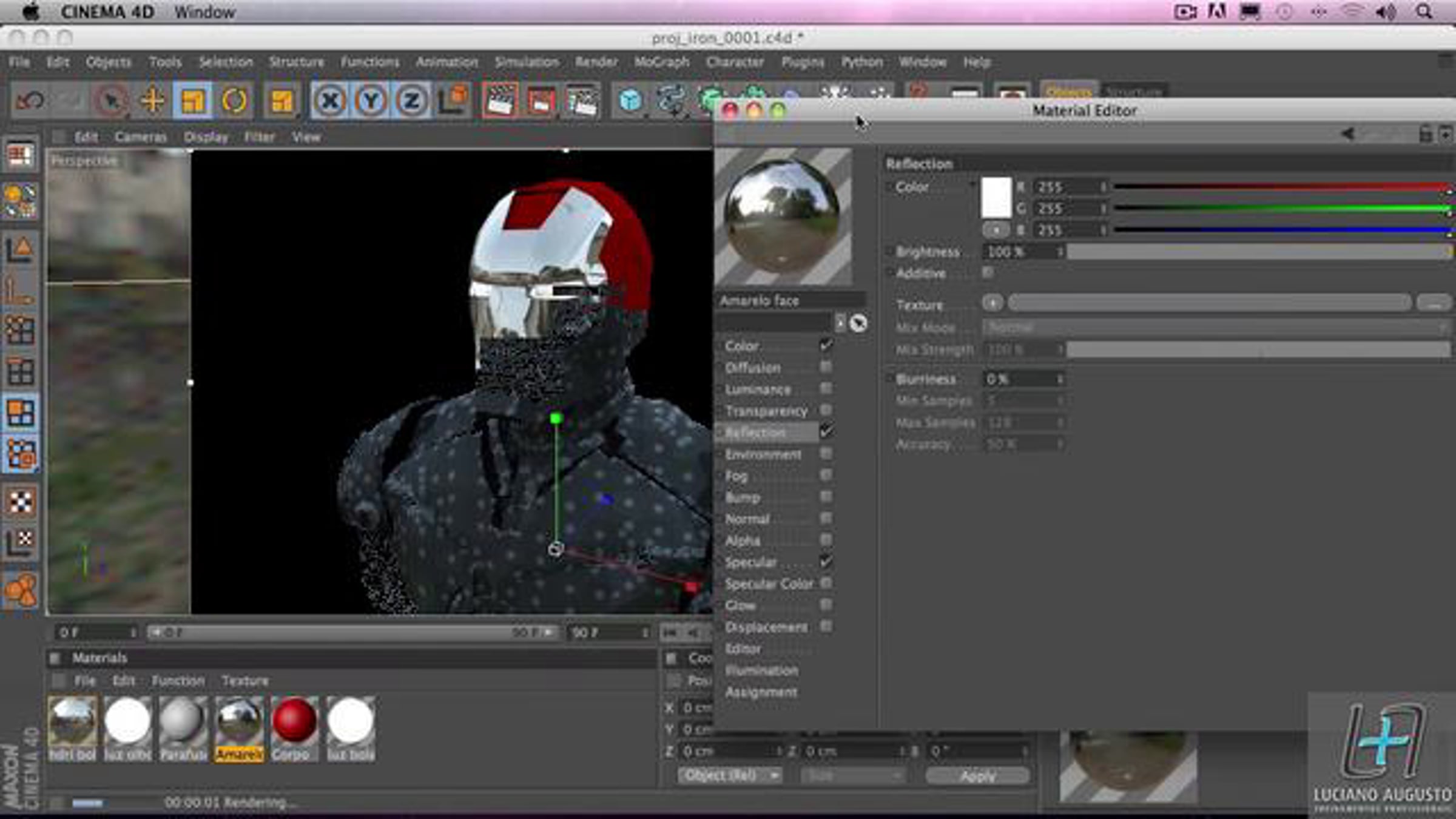Adjust the red color slider
The width and height of the screenshot is (1456, 819).
[1282, 187]
